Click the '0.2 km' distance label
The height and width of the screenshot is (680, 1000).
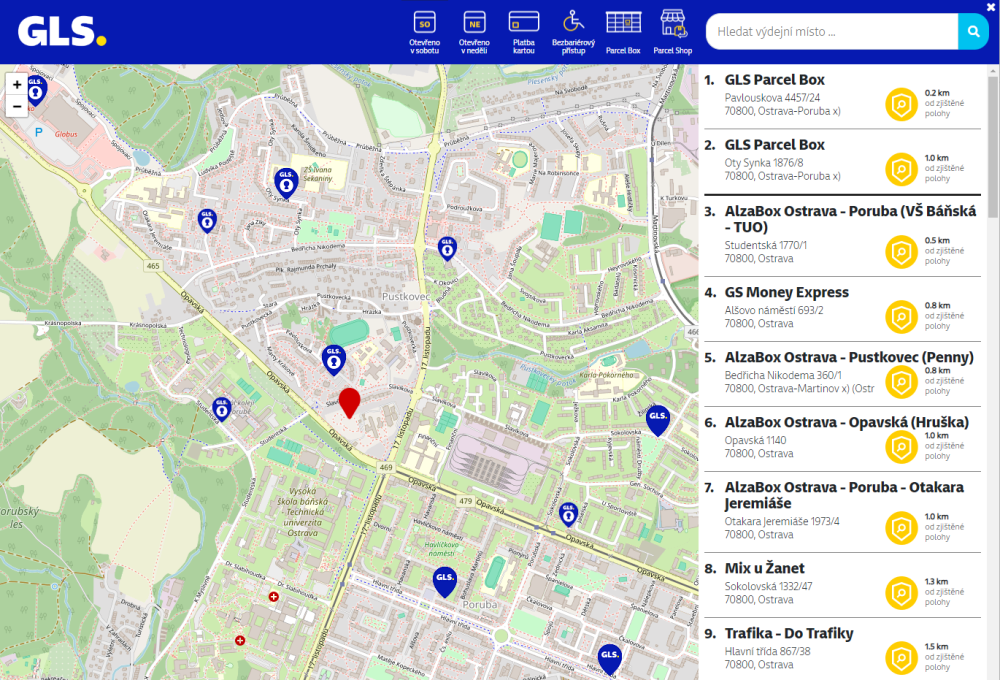937,93
